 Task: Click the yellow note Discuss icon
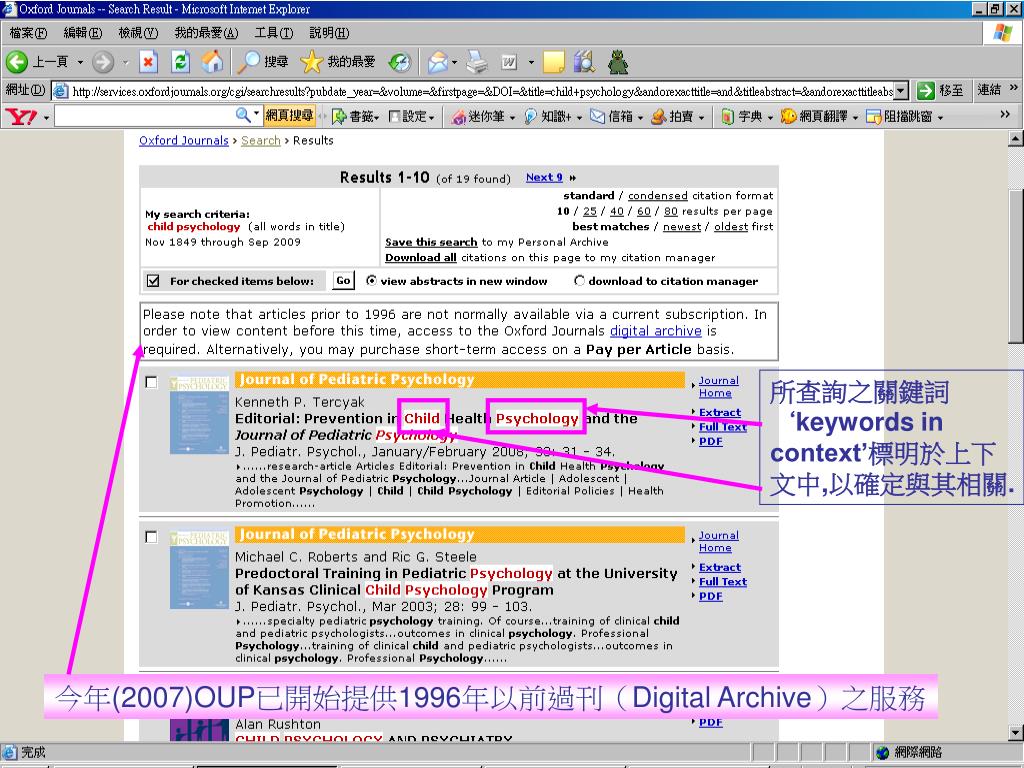point(553,62)
